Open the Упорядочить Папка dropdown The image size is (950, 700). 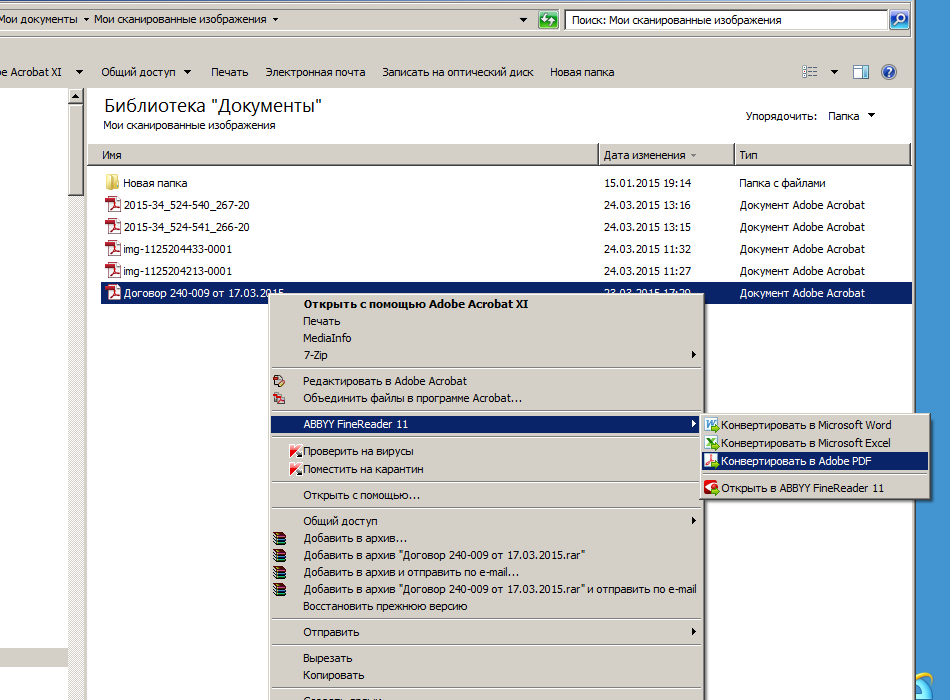pos(852,116)
